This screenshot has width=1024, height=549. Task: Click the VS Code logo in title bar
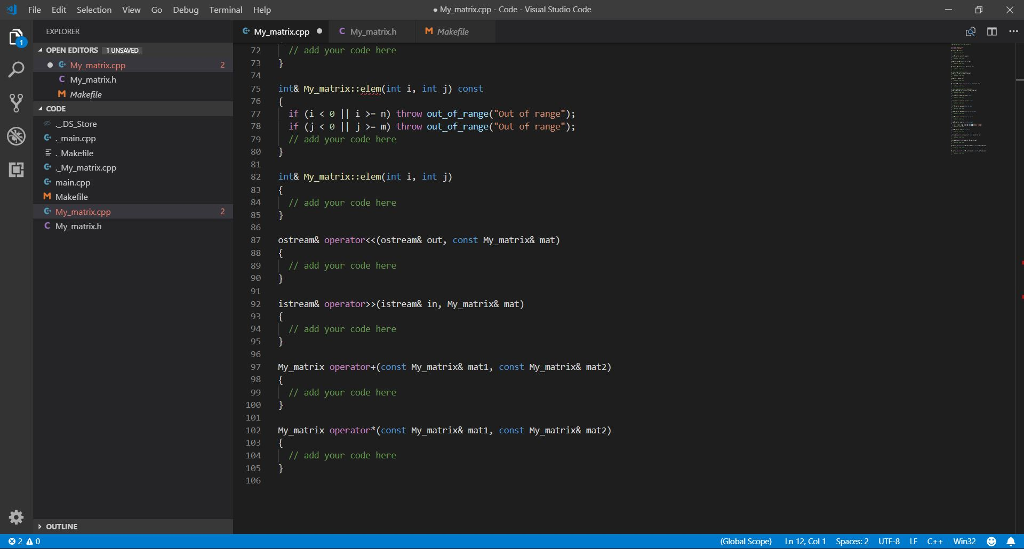click(x=11, y=10)
